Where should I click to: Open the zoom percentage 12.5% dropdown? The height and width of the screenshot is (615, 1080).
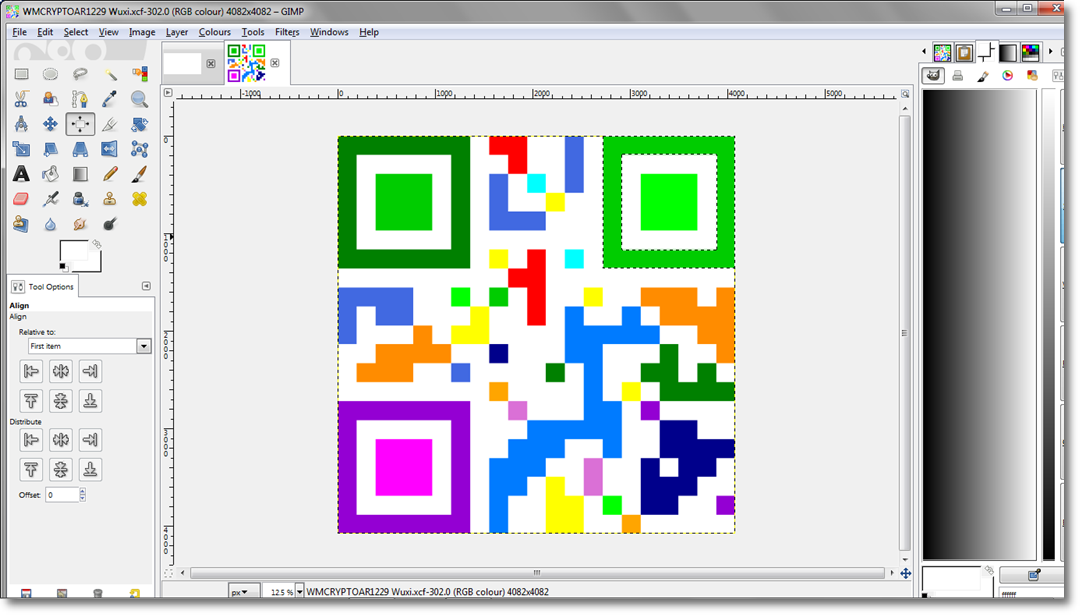[300, 592]
